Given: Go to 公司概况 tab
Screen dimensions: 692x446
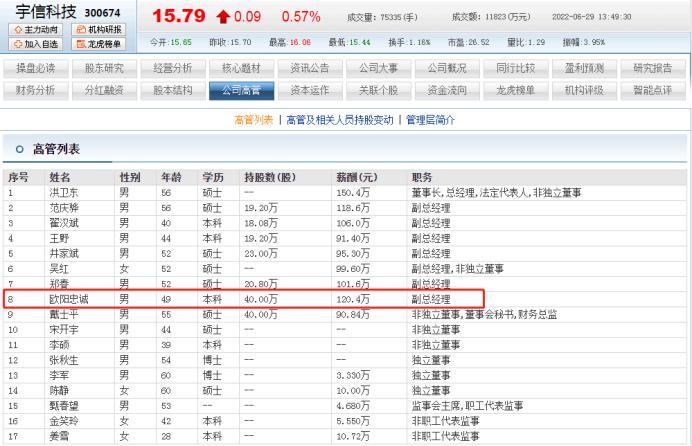Looking at the screenshot, I should click(x=447, y=68).
